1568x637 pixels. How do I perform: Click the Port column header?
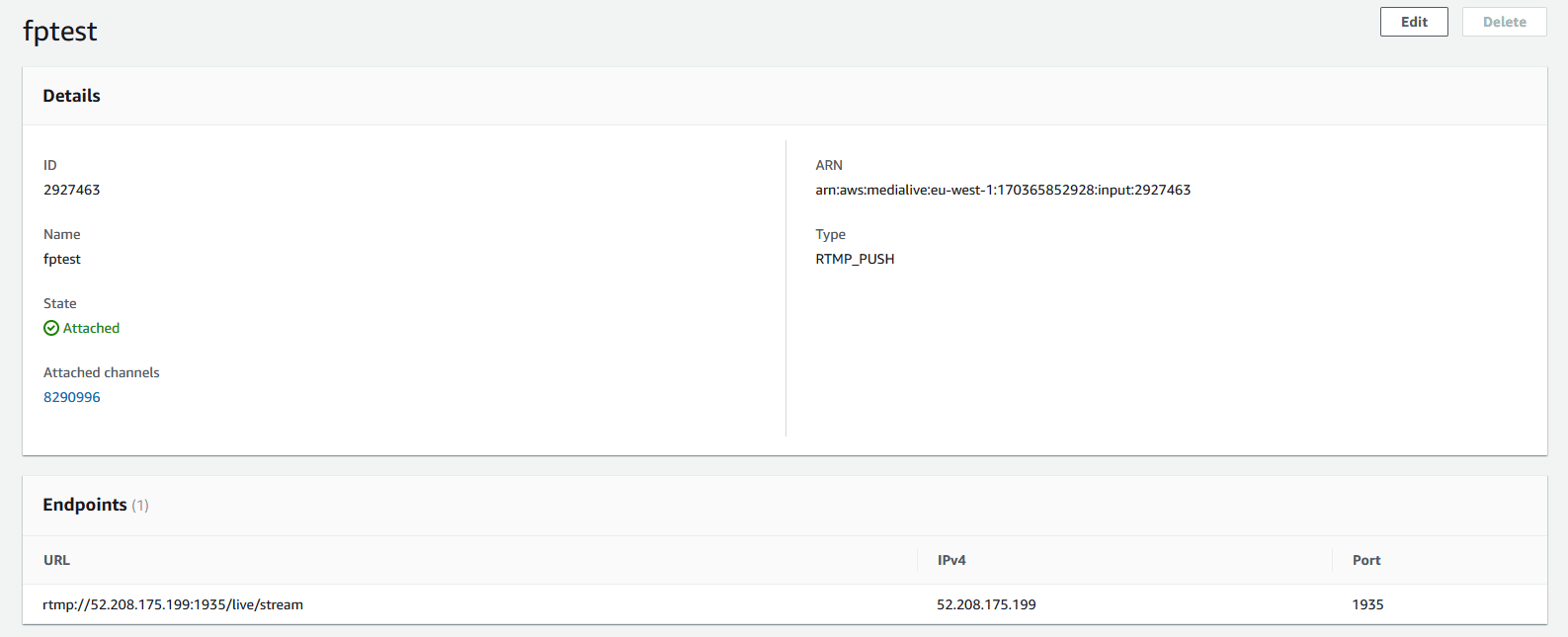(1366, 560)
